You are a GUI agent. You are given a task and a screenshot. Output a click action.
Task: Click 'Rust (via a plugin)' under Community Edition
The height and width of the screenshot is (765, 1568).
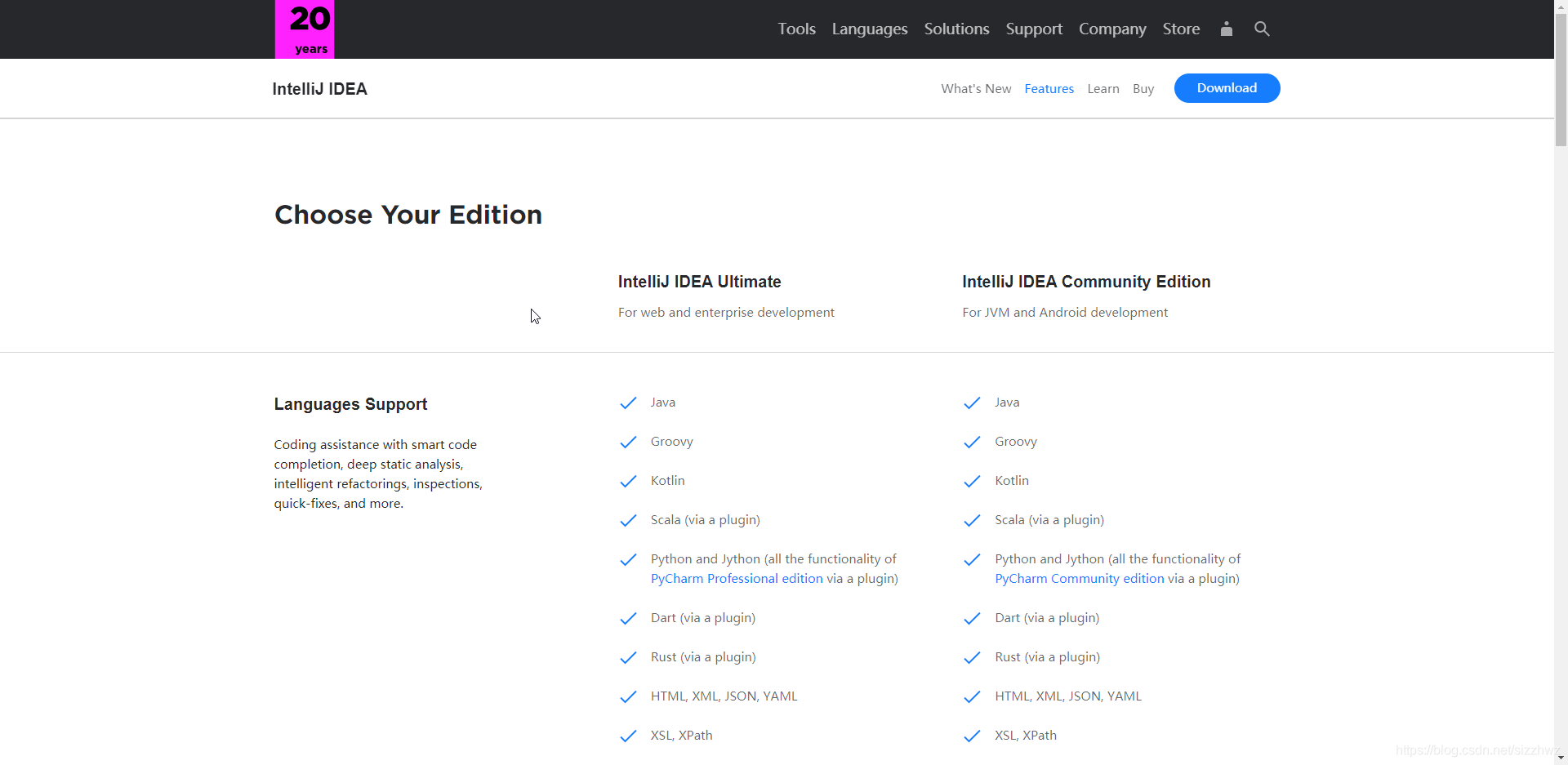click(x=1048, y=657)
